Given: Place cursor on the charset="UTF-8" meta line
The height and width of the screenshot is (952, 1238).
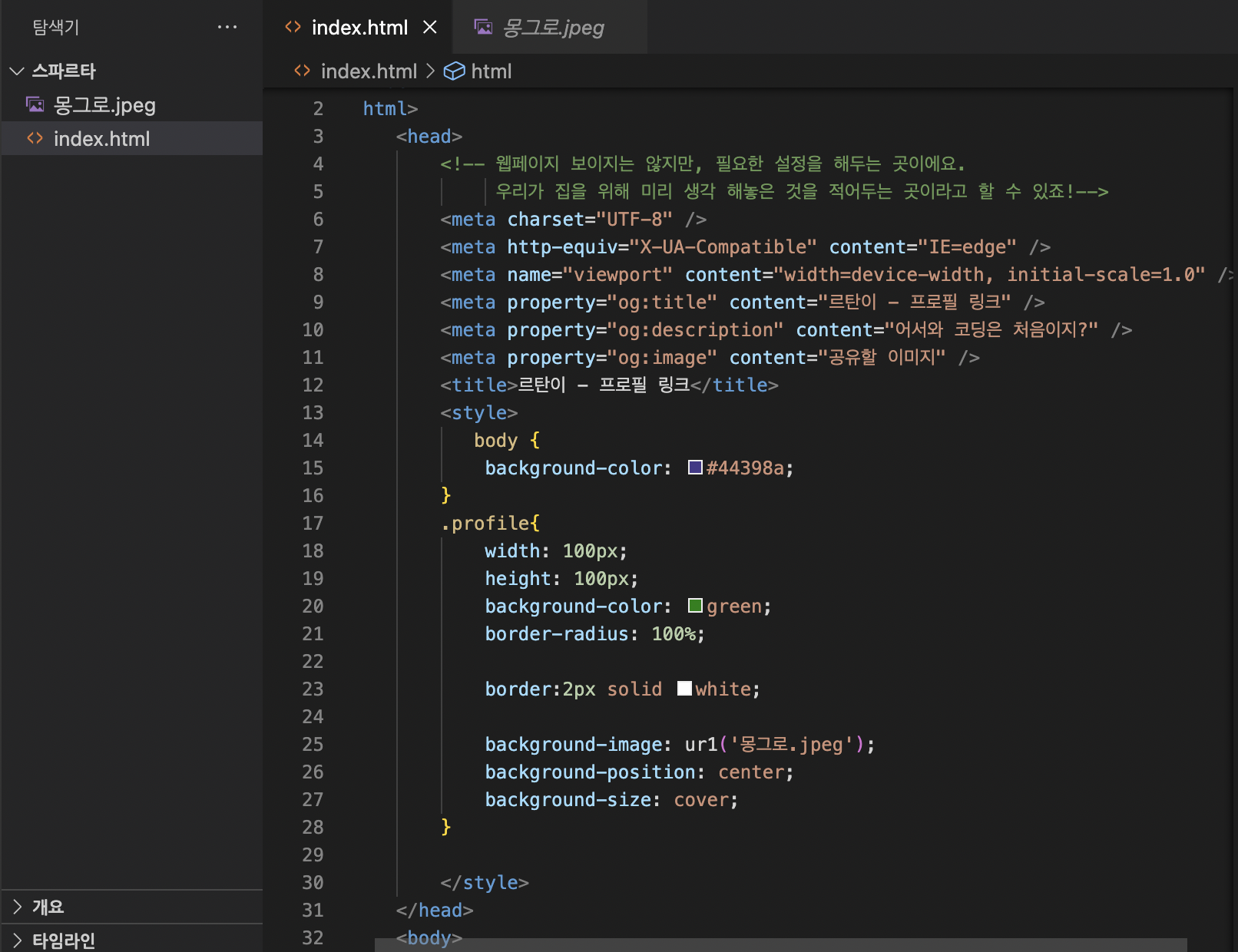Looking at the screenshot, I should coord(574,220).
